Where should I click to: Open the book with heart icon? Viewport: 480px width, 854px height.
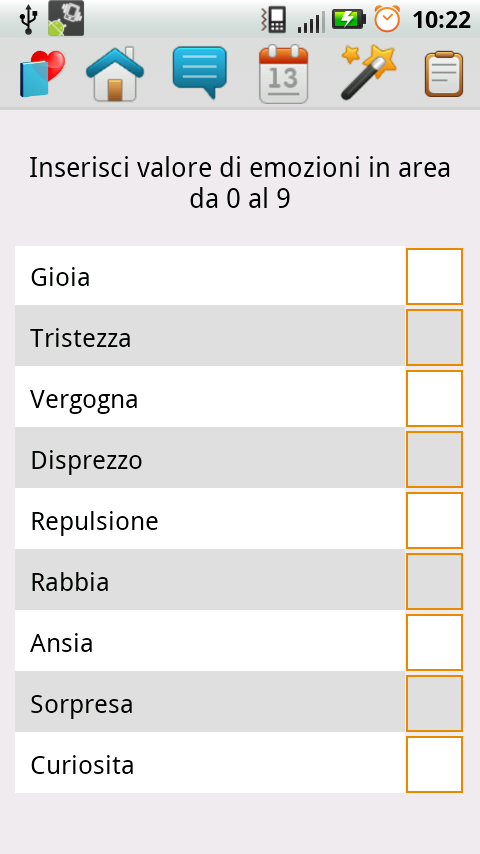coord(42,74)
